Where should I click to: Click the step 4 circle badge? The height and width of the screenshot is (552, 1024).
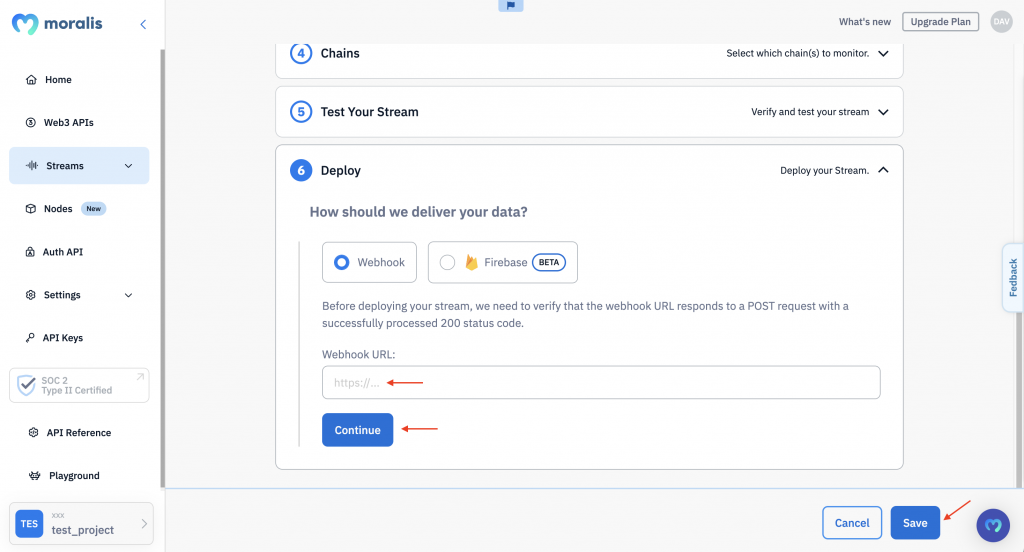point(301,53)
